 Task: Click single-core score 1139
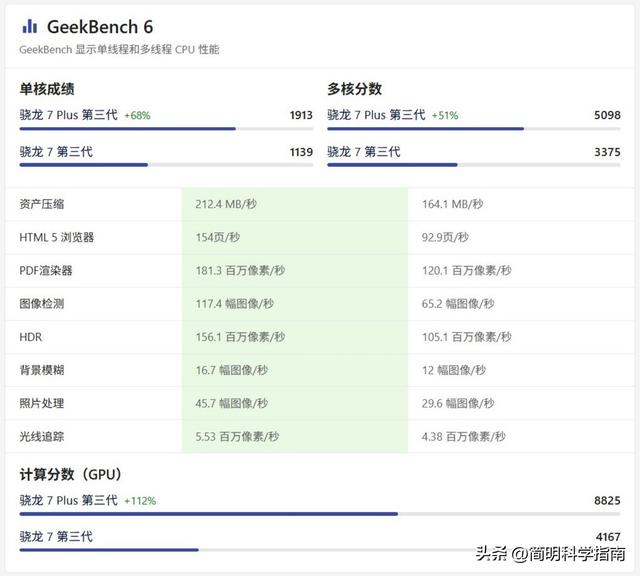(301, 152)
